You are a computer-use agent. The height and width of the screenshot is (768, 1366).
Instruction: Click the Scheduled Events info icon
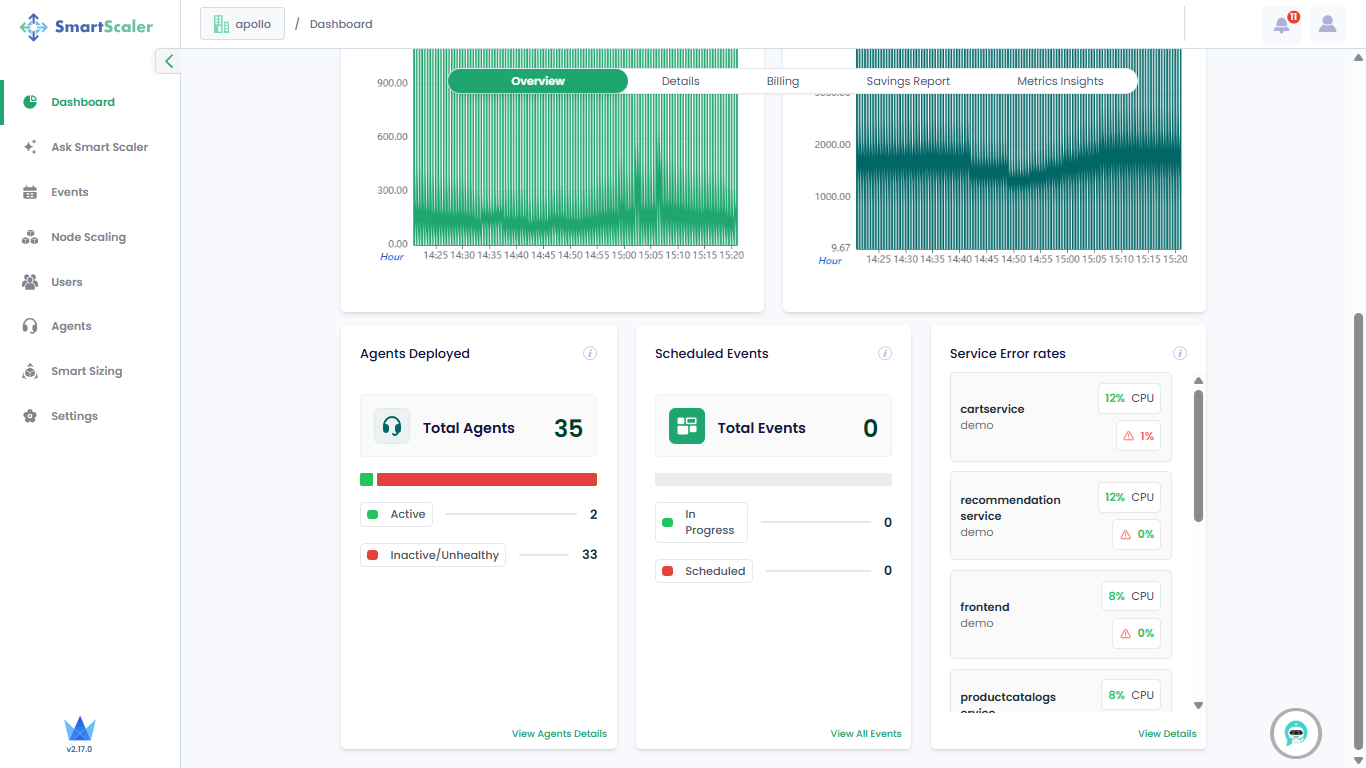click(x=884, y=353)
